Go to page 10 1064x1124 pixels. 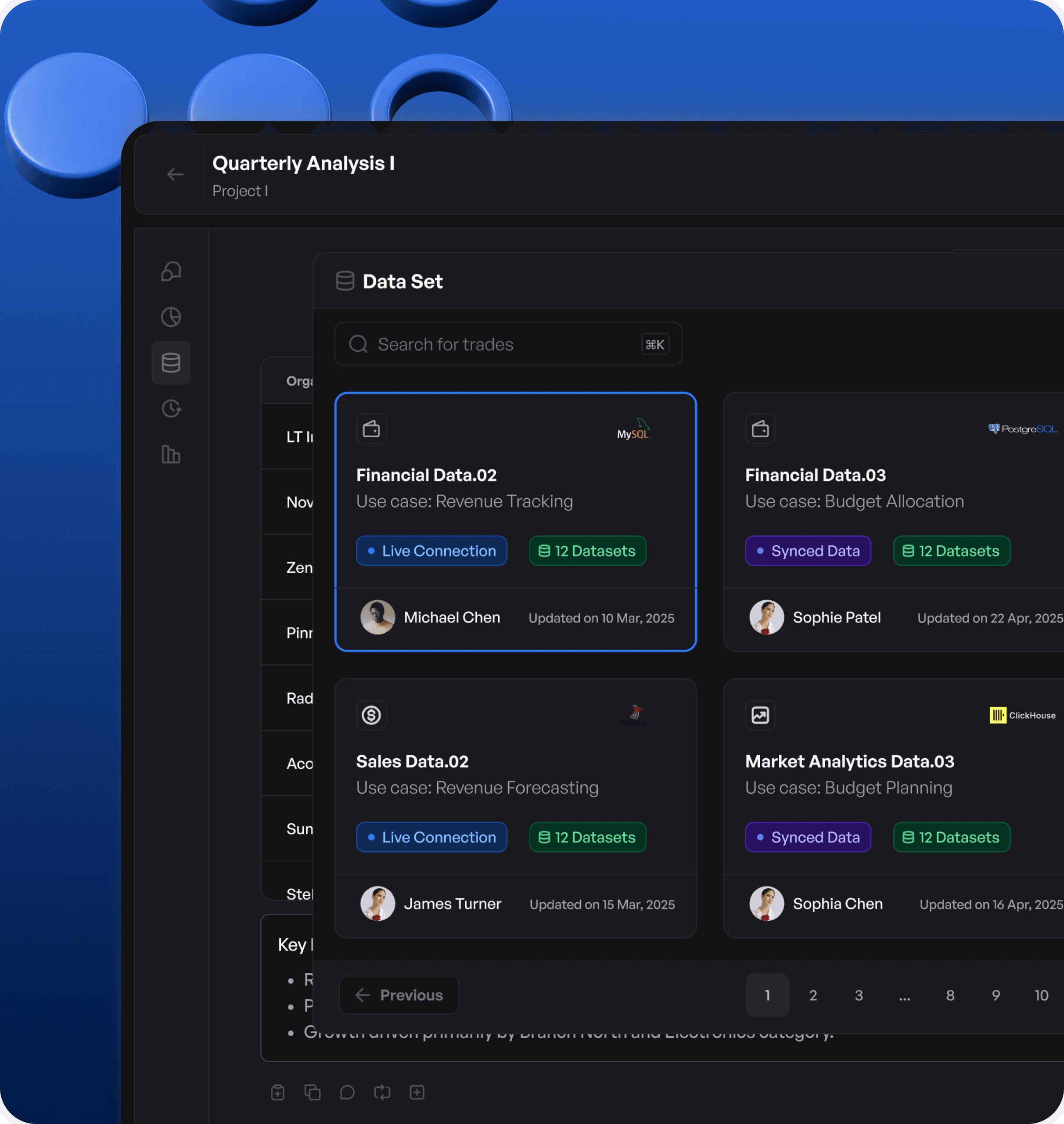(x=1041, y=995)
